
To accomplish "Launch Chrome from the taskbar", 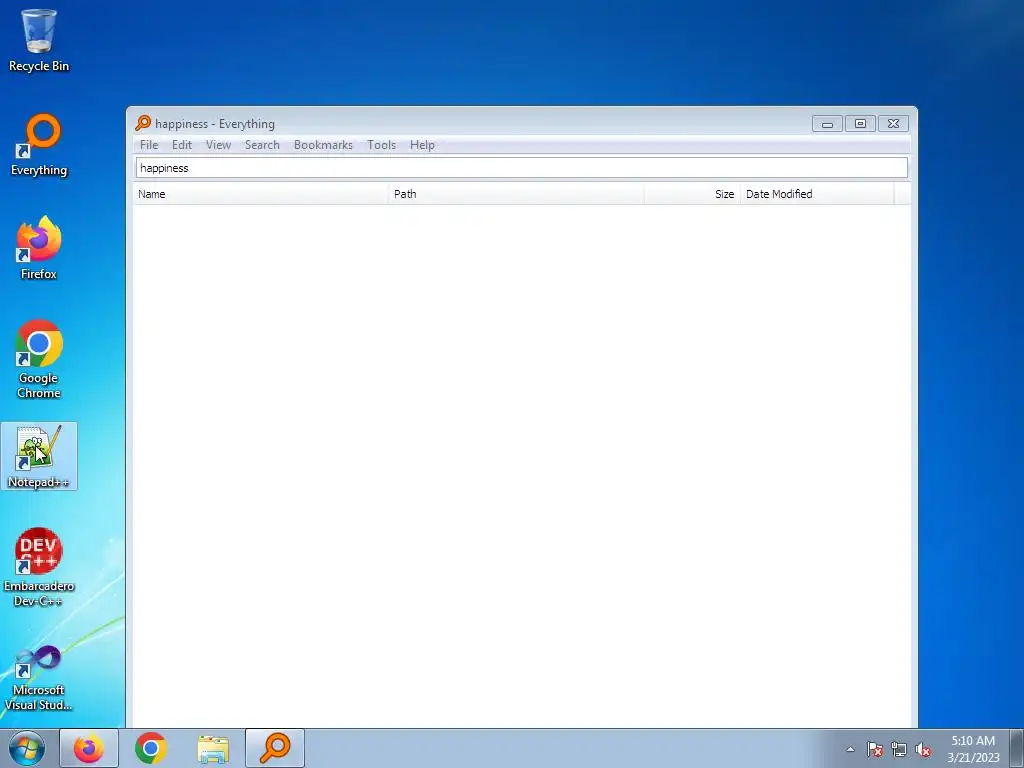I will (x=151, y=748).
